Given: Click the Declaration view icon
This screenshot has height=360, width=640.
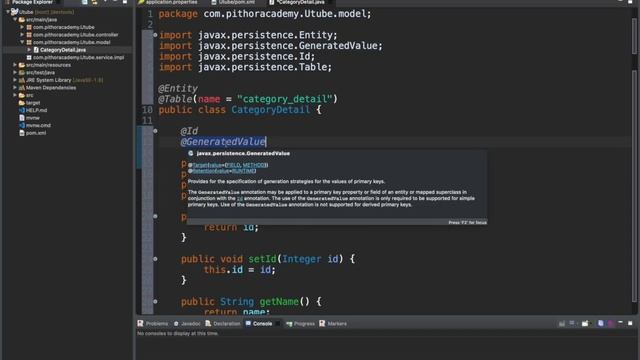Looking at the screenshot, I should 208,323.
